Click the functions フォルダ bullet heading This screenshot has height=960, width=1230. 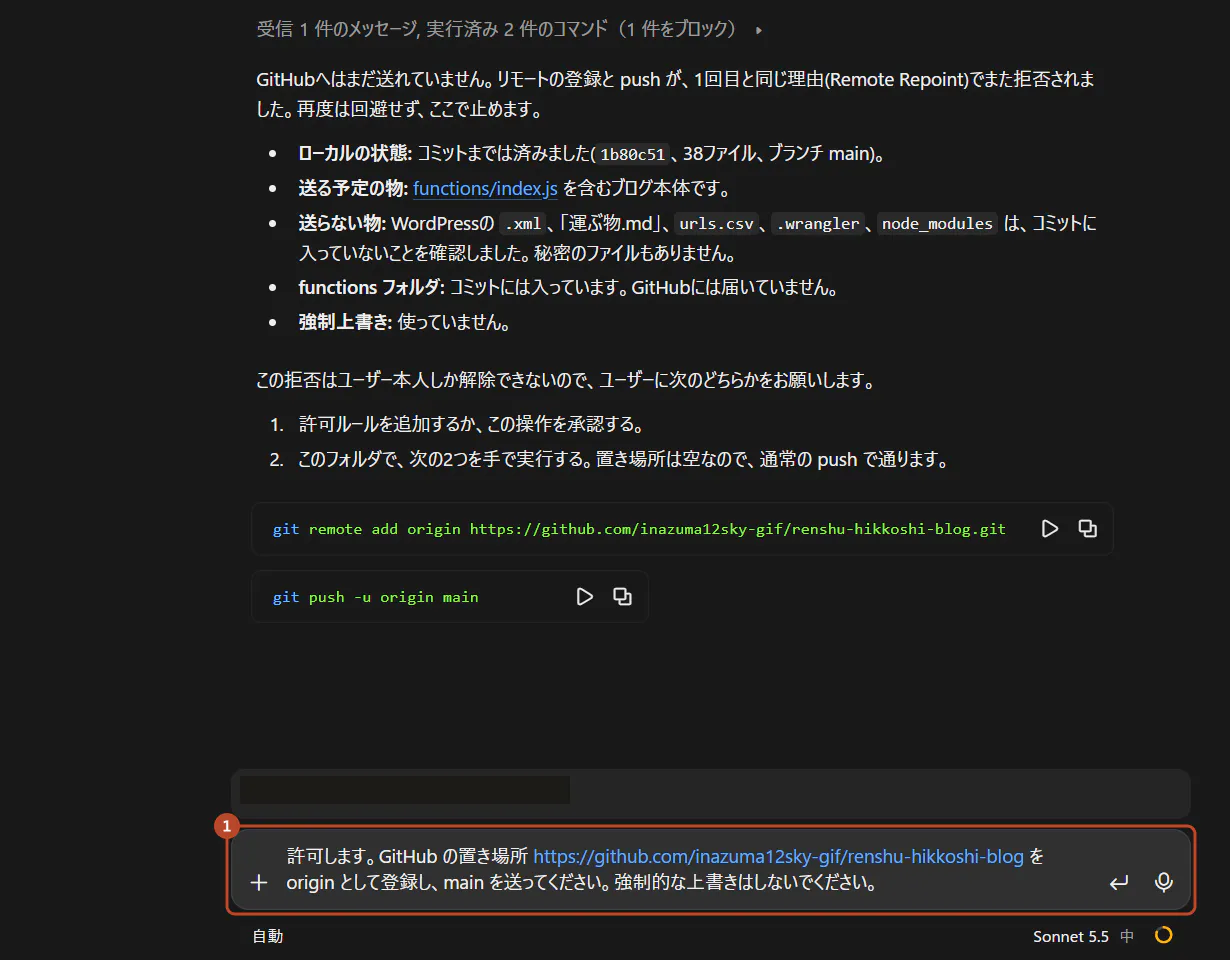click(x=371, y=287)
